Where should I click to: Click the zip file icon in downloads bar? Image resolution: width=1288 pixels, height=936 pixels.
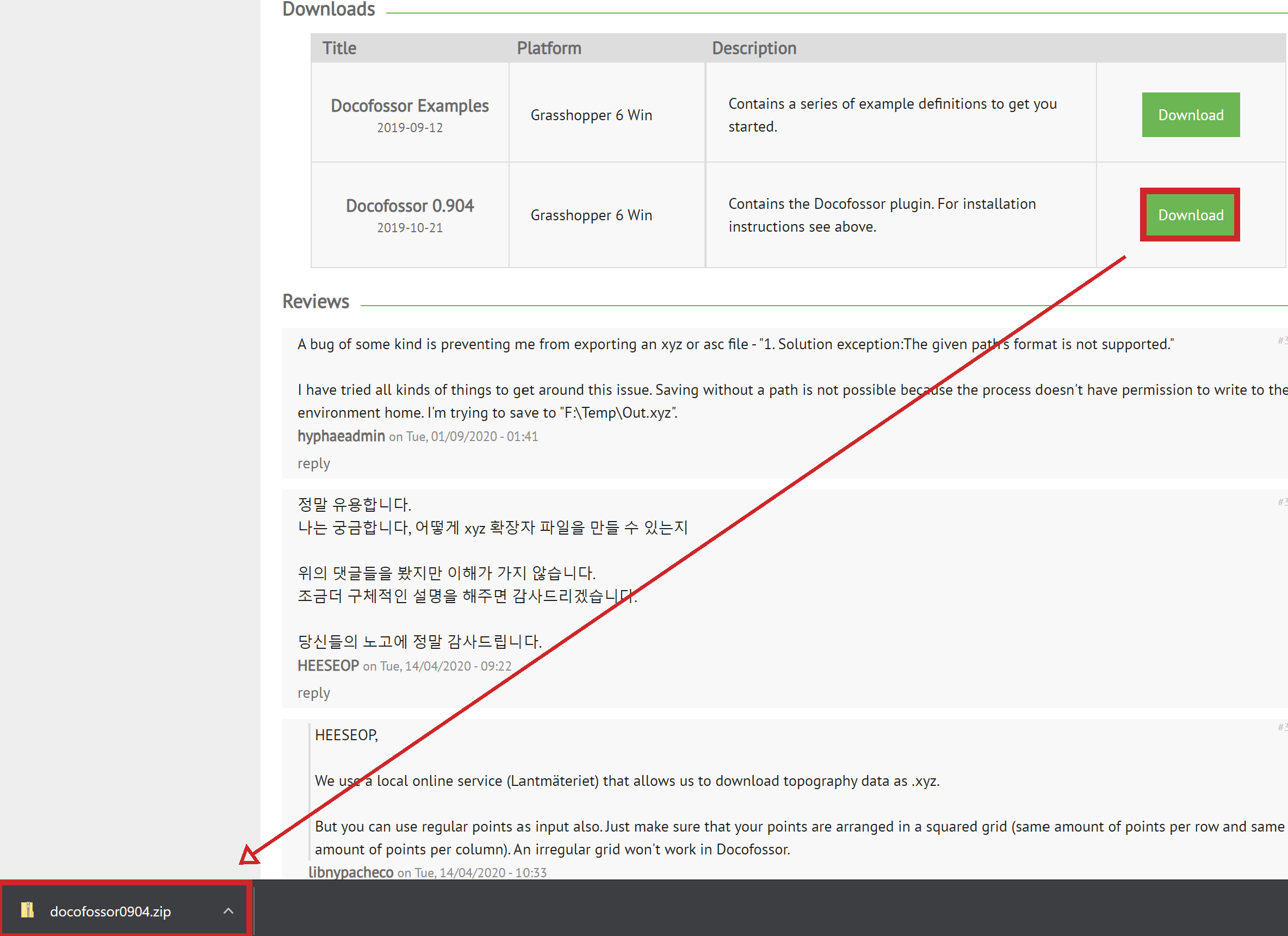pos(27,910)
